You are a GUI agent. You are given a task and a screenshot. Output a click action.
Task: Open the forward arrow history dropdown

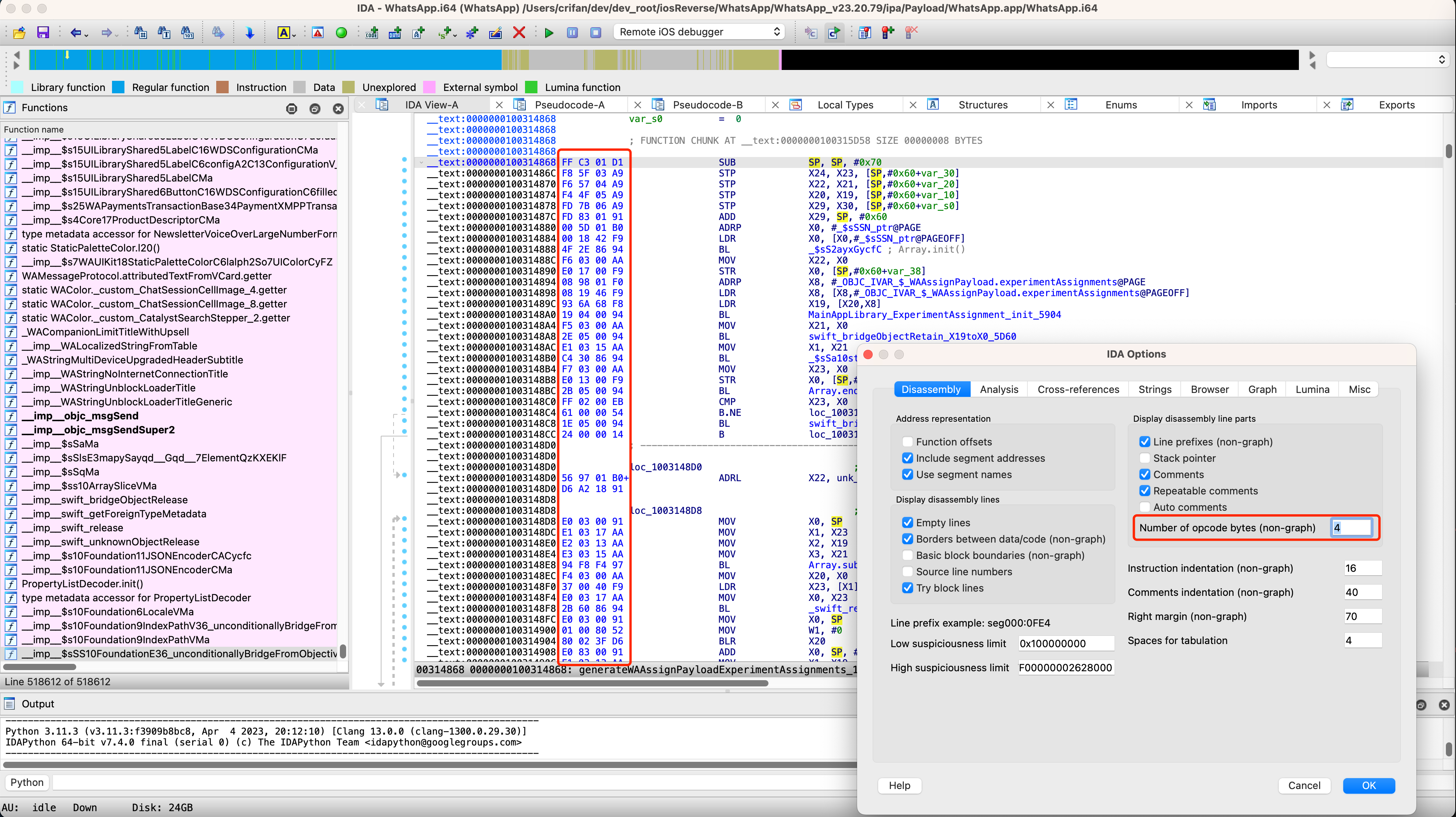pyautogui.click(x=116, y=35)
